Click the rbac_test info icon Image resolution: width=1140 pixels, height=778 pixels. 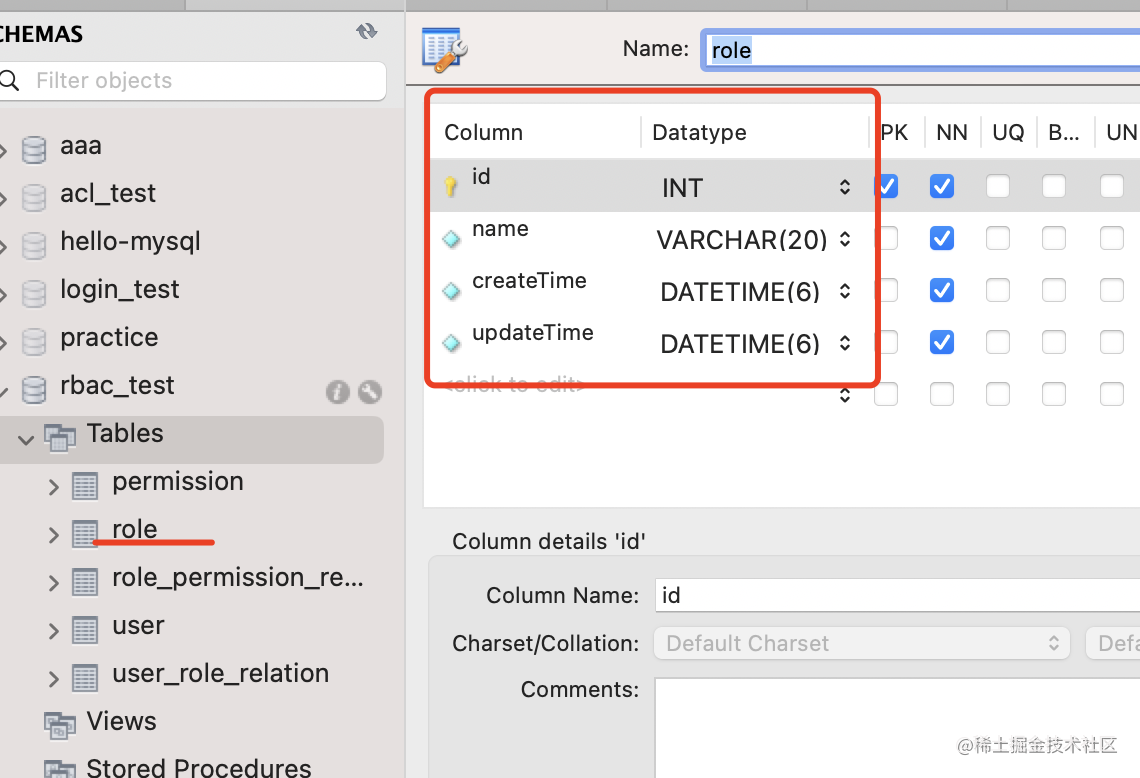pyautogui.click(x=338, y=392)
